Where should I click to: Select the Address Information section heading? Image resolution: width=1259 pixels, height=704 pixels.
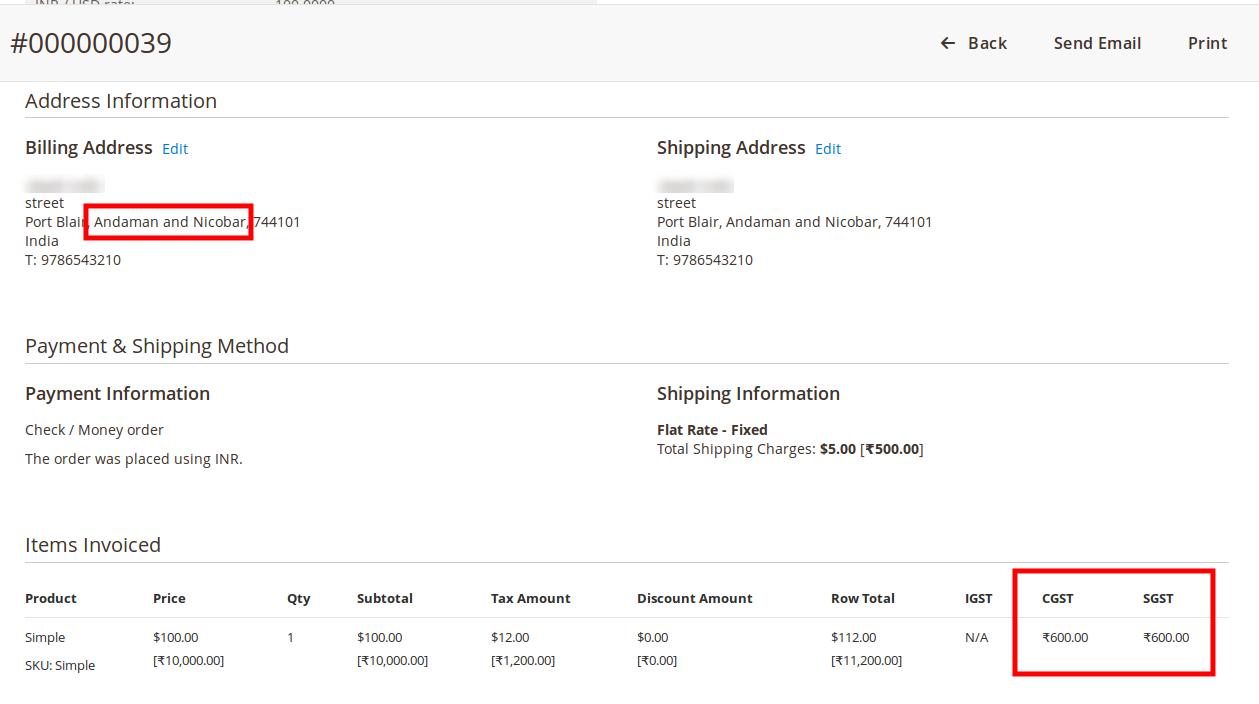120,101
